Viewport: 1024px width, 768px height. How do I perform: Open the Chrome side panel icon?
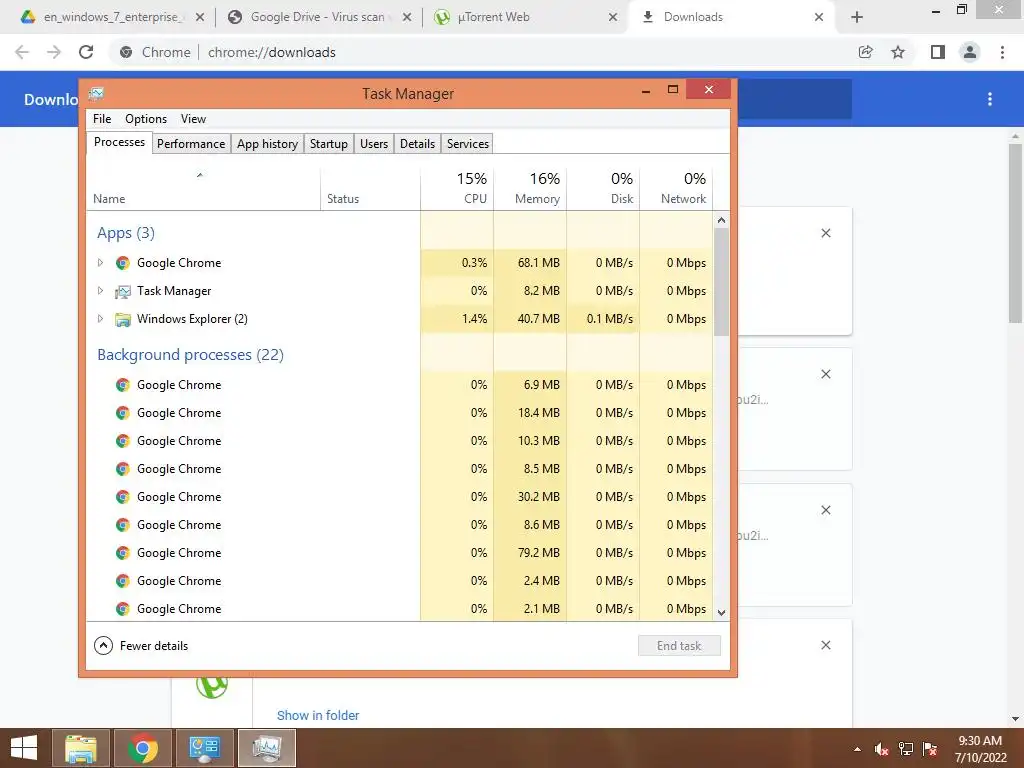(938, 52)
